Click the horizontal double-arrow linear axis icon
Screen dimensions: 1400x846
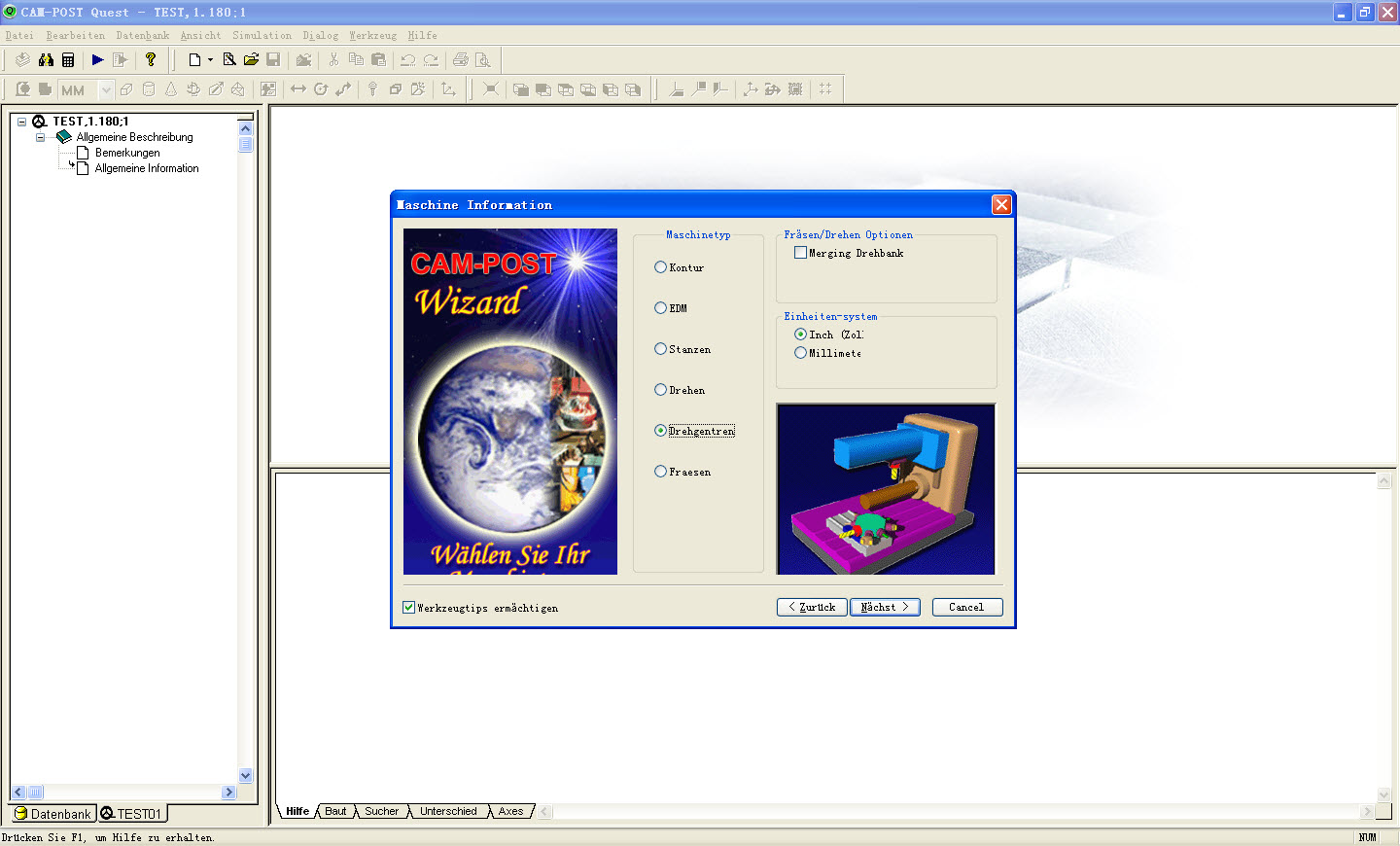[297, 89]
